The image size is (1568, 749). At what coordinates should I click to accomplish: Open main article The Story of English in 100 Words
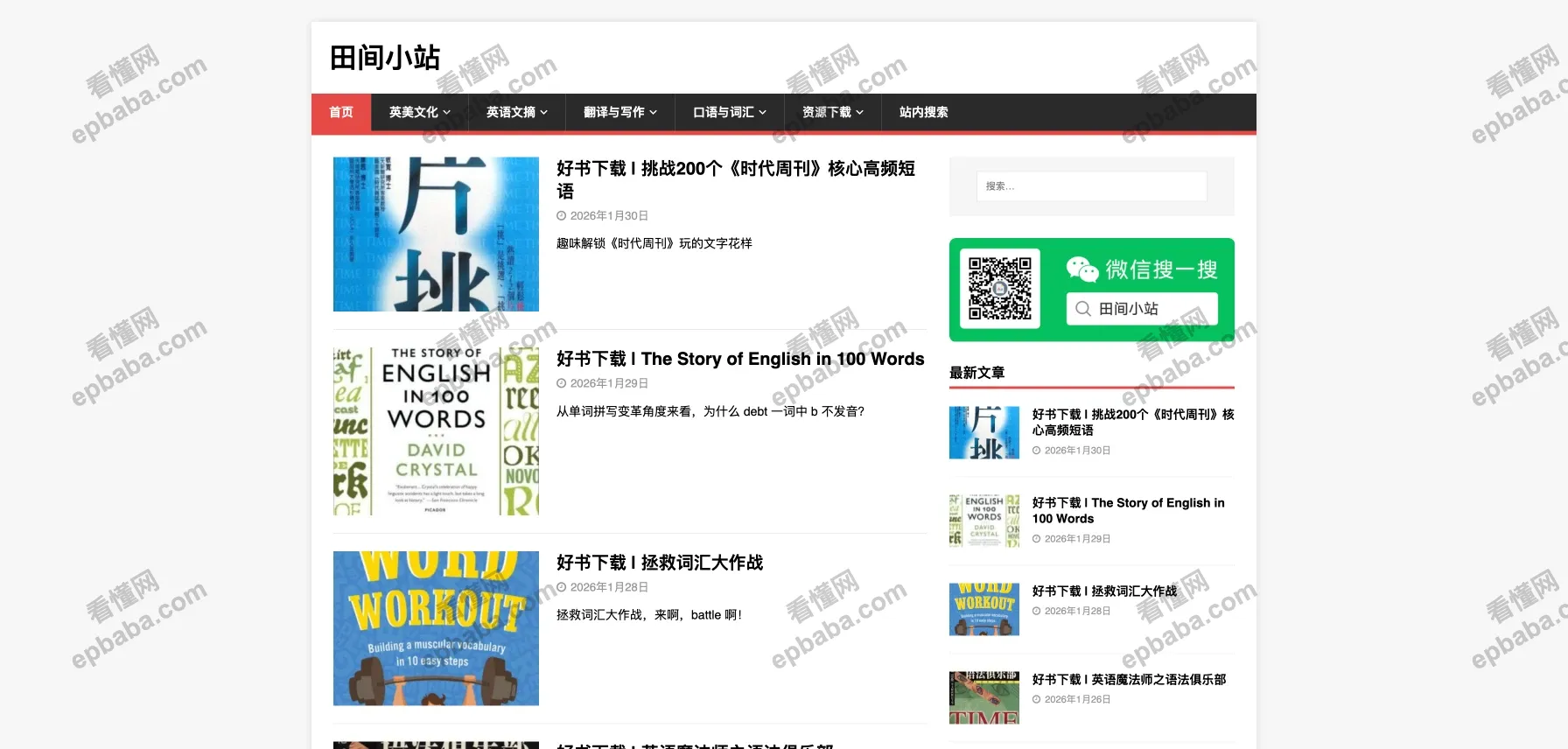[740, 359]
